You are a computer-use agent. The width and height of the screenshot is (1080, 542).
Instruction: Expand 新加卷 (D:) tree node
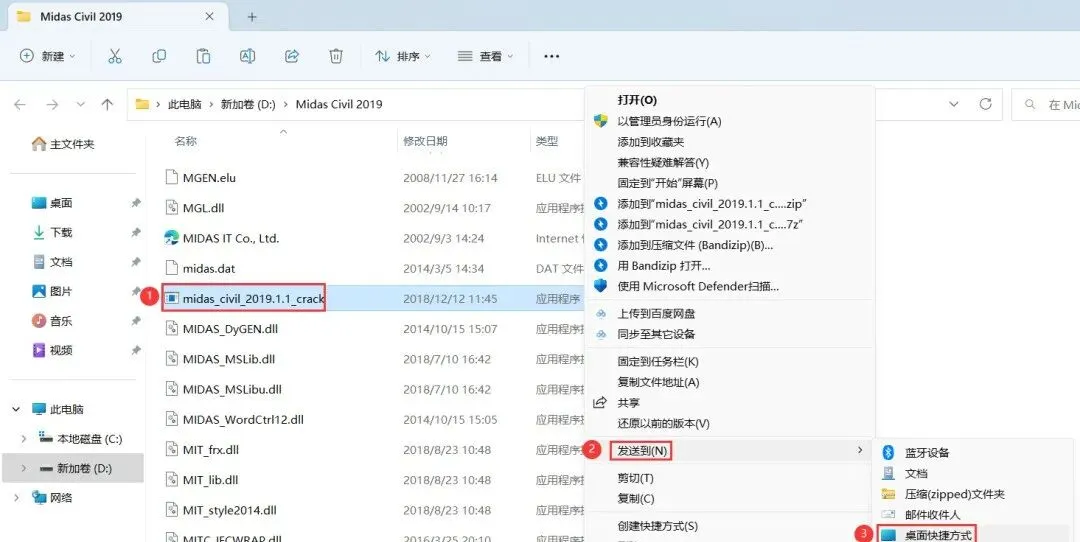click(x=25, y=468)
